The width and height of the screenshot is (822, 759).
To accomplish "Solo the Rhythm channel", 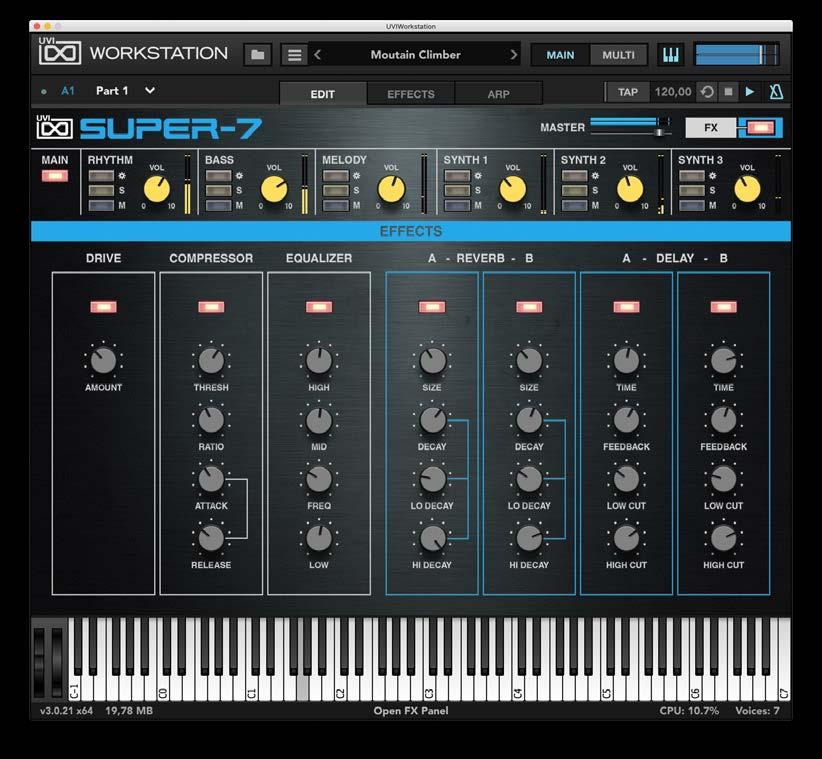I will [101, 190].
